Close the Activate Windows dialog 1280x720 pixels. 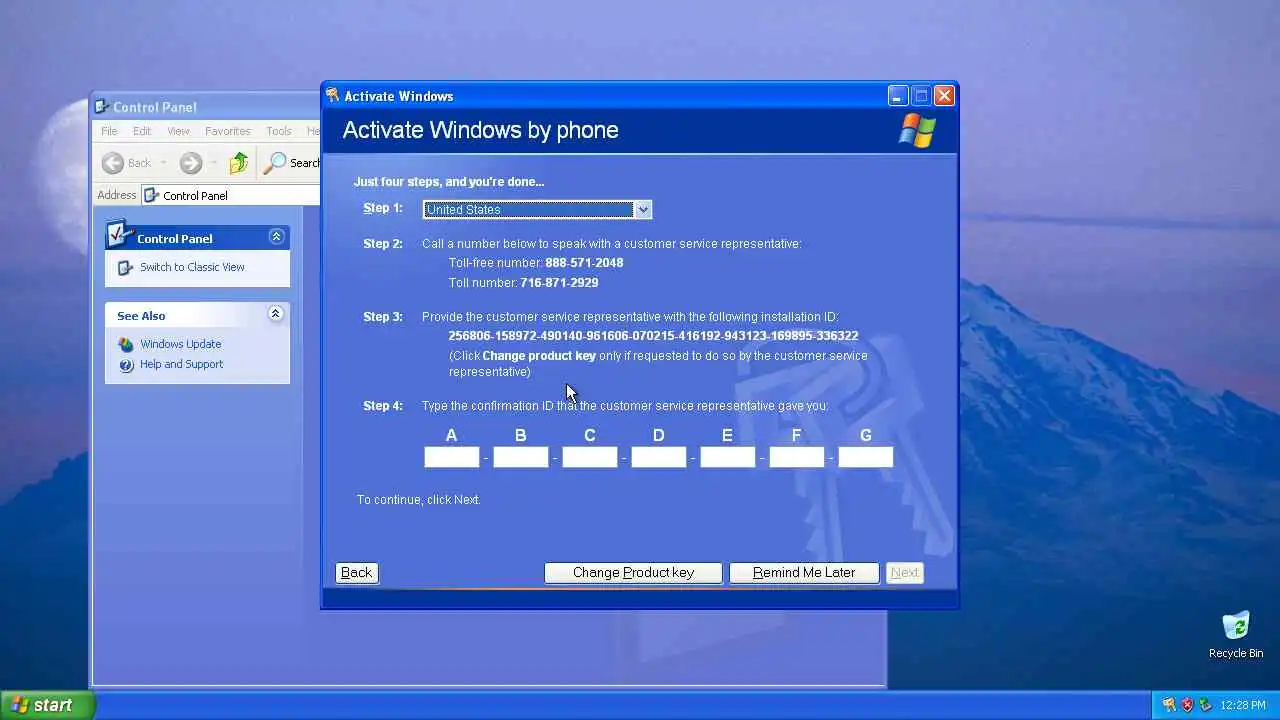[944, 96]
